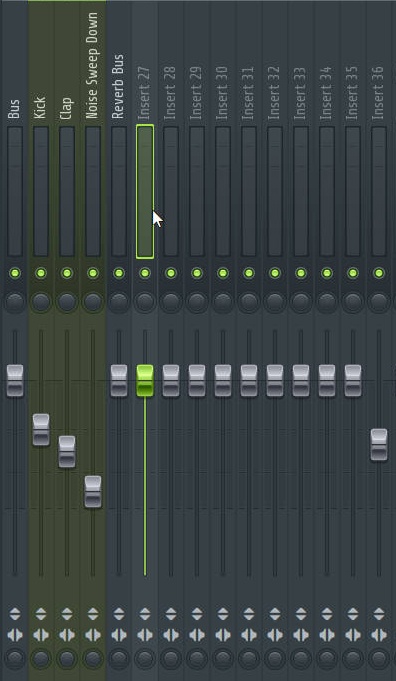The width and height of the screenshot is (396, 681).
Task: Invert phase on the Kick track
Action: (41, 614)
